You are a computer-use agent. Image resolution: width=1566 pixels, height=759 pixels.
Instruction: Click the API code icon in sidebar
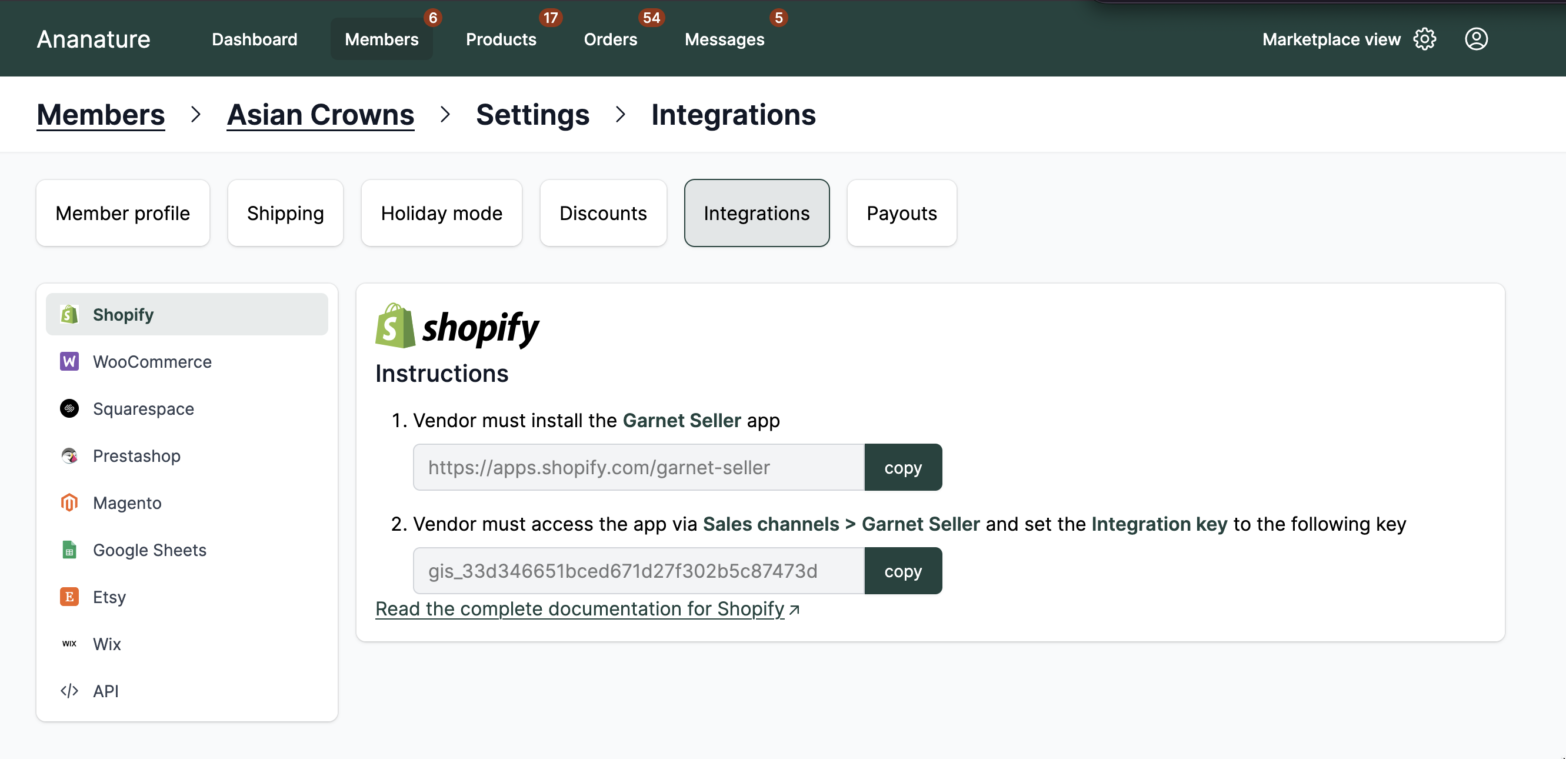(69, 691)
